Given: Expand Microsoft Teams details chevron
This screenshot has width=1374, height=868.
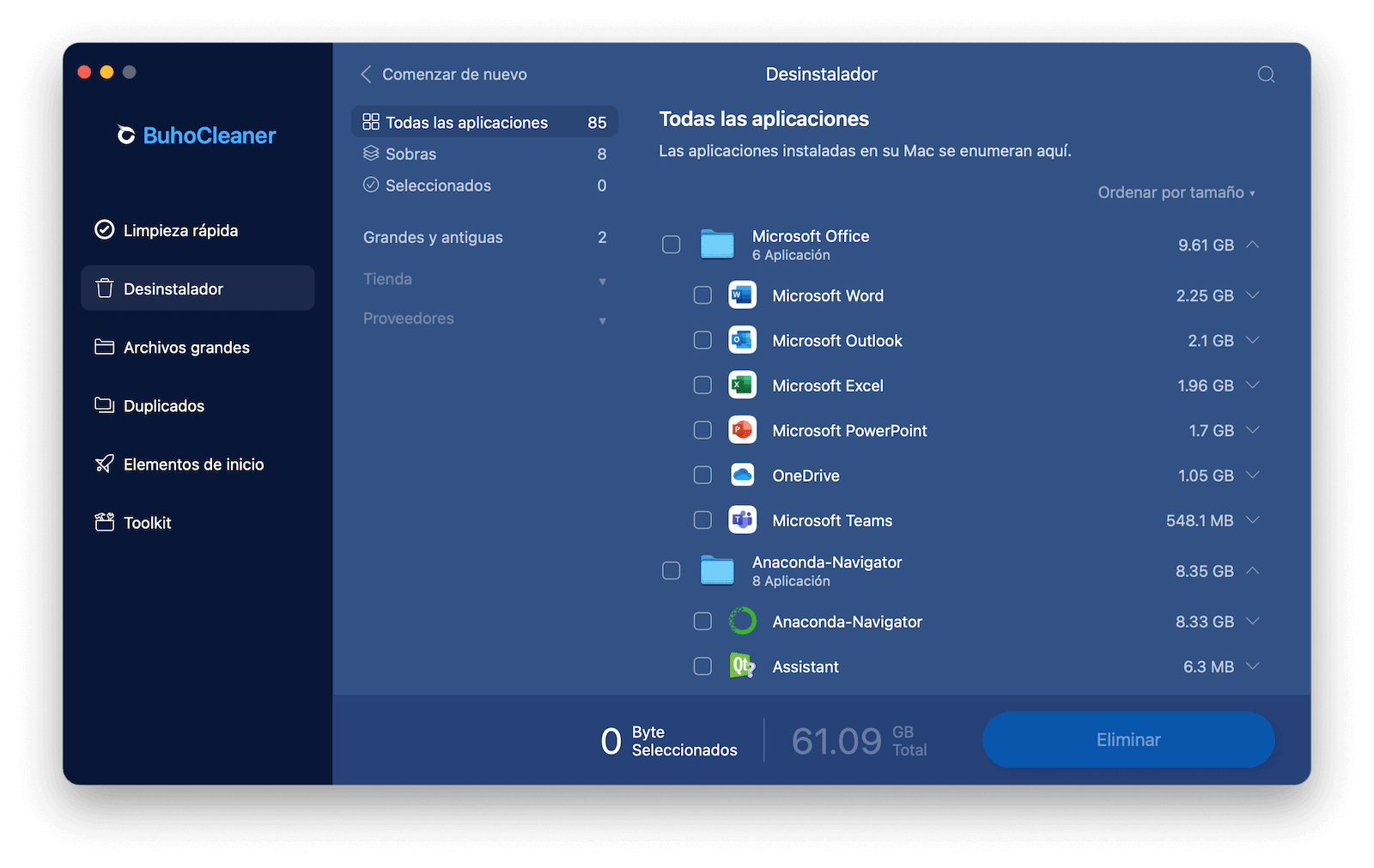Looking at the screenshot, I should [1253, 520].
